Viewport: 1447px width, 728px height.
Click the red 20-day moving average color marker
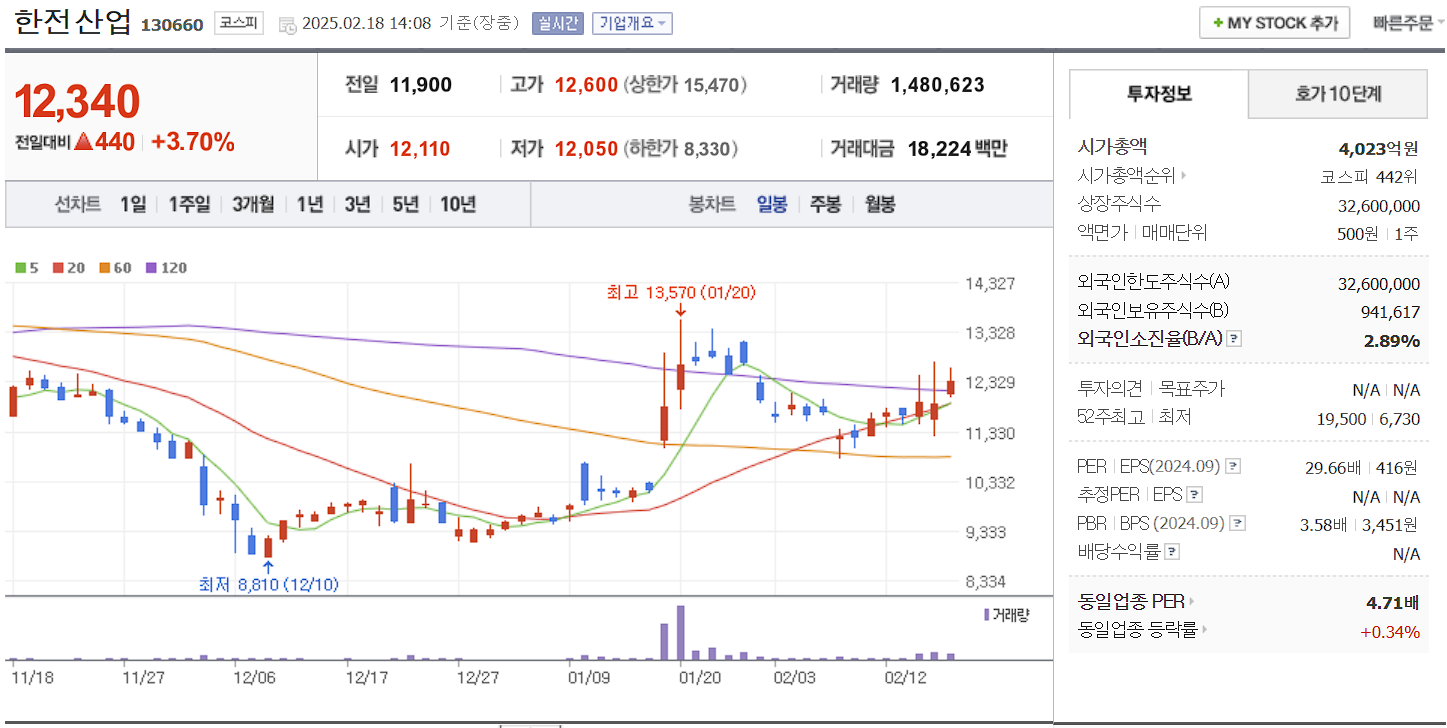58,268
